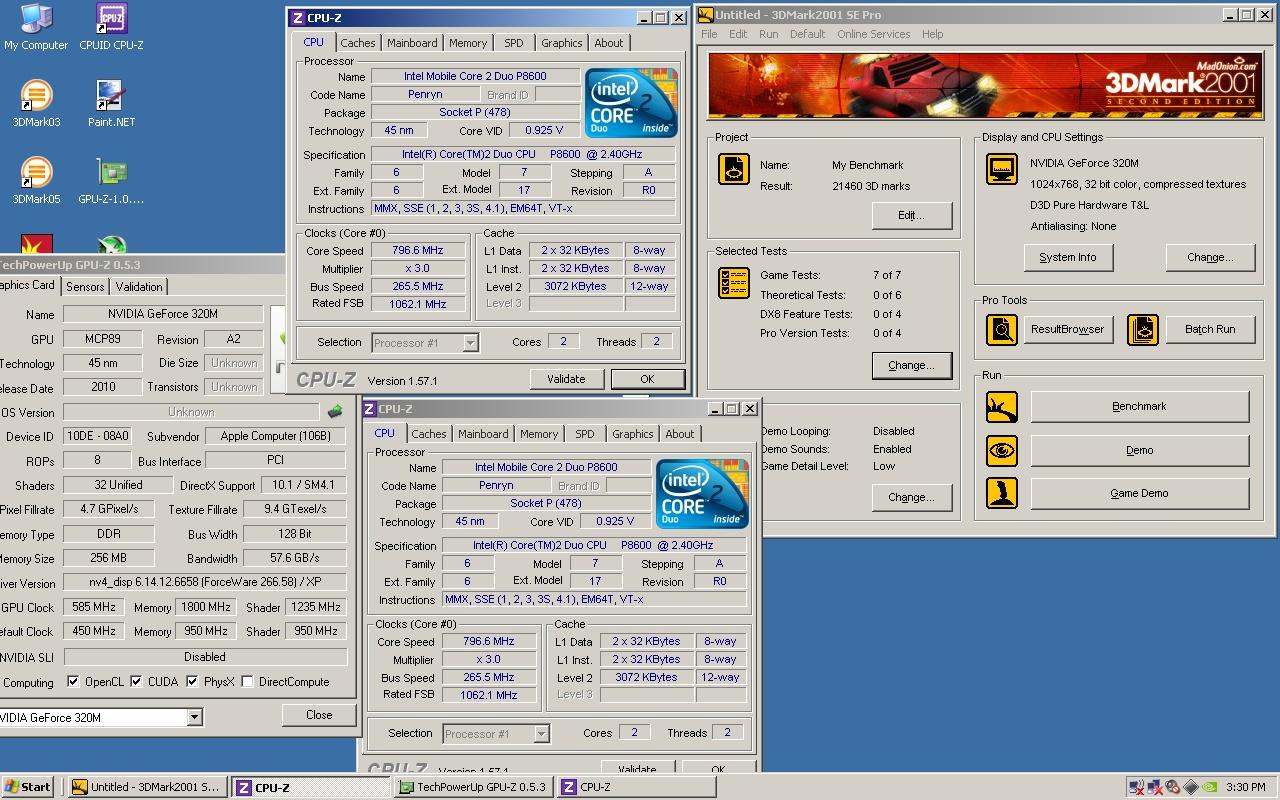Switch to SPD tab in lower CPU-Z

click(584, 434)
